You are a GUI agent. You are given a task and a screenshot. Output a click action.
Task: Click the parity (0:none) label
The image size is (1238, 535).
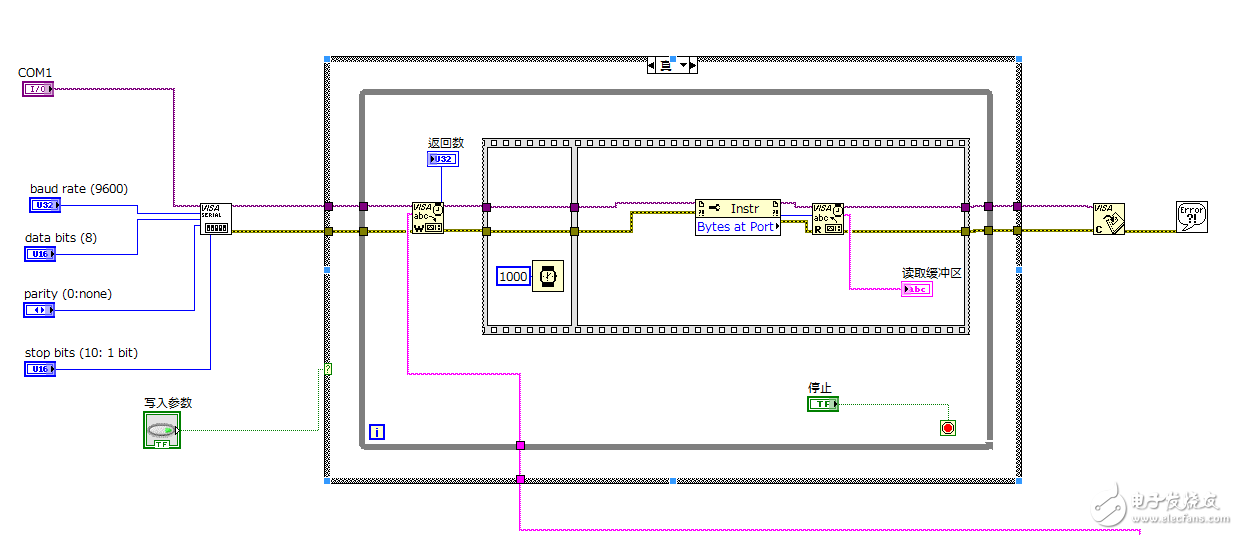tap(68, 294)
